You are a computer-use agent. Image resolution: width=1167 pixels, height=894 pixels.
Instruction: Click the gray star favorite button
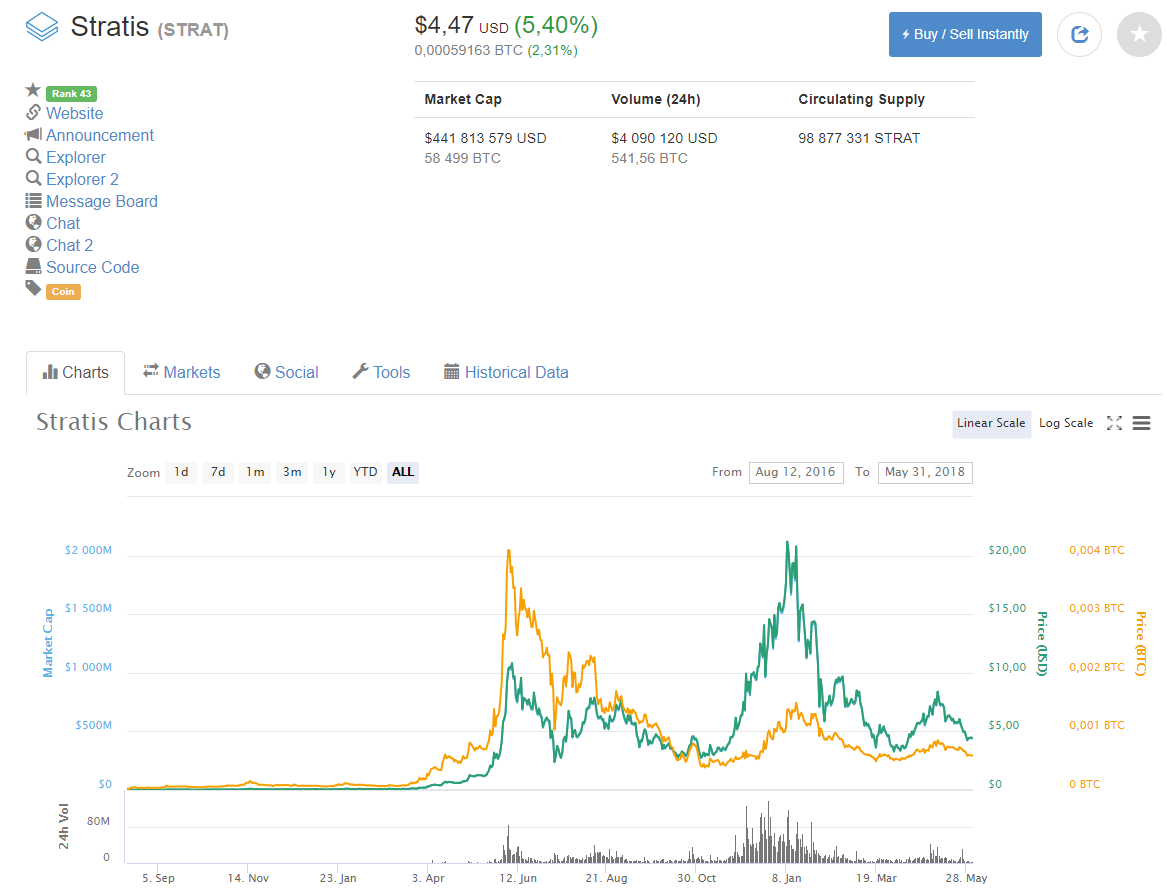point(1139,34)
